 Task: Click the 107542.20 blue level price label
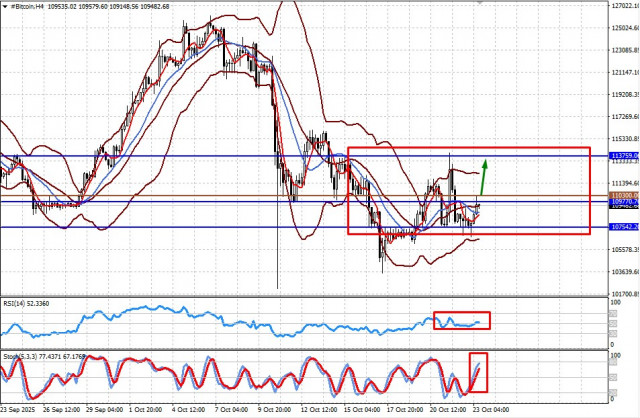coord(624,227)
